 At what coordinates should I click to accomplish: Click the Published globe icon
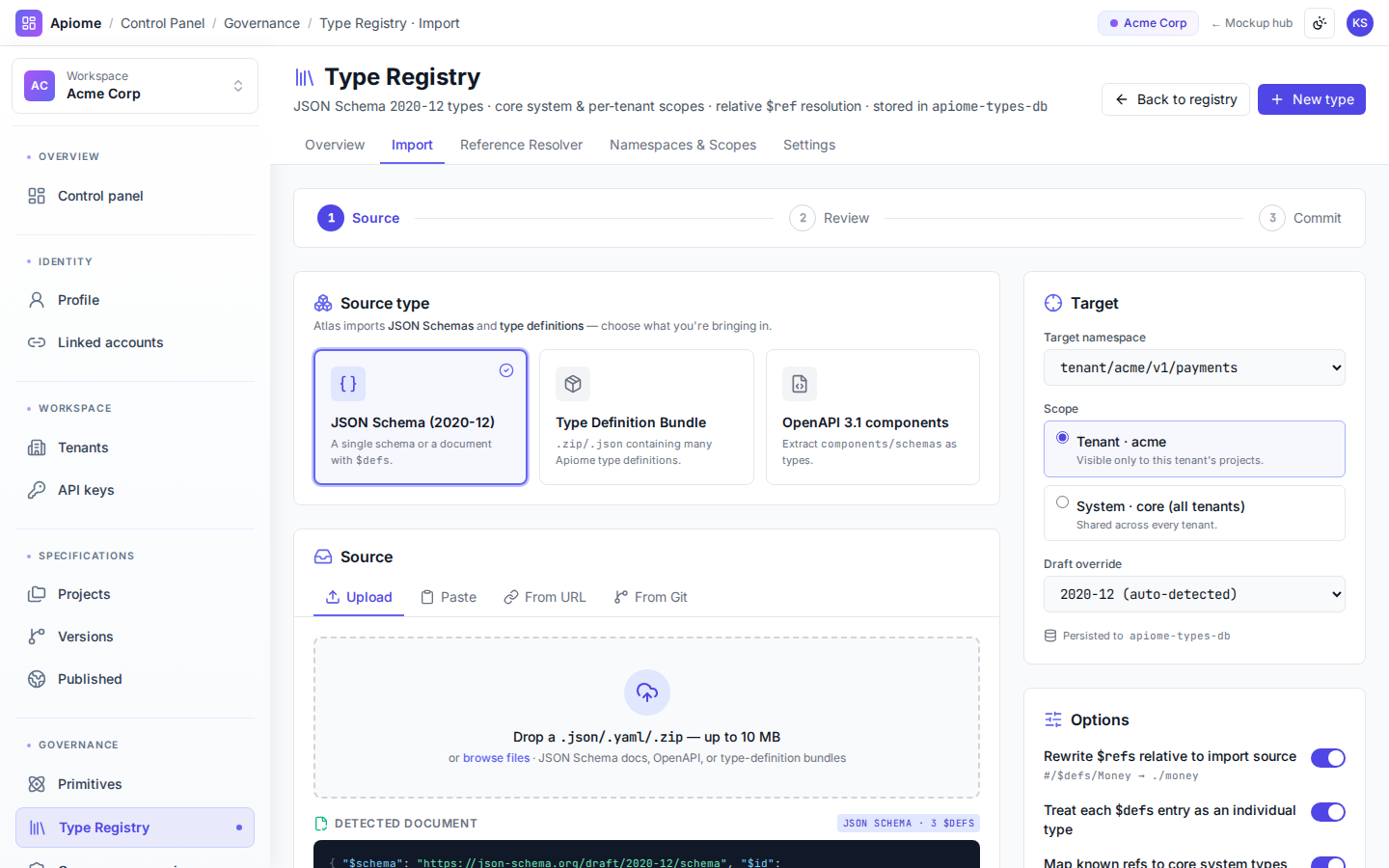click(x=37, y=679)
